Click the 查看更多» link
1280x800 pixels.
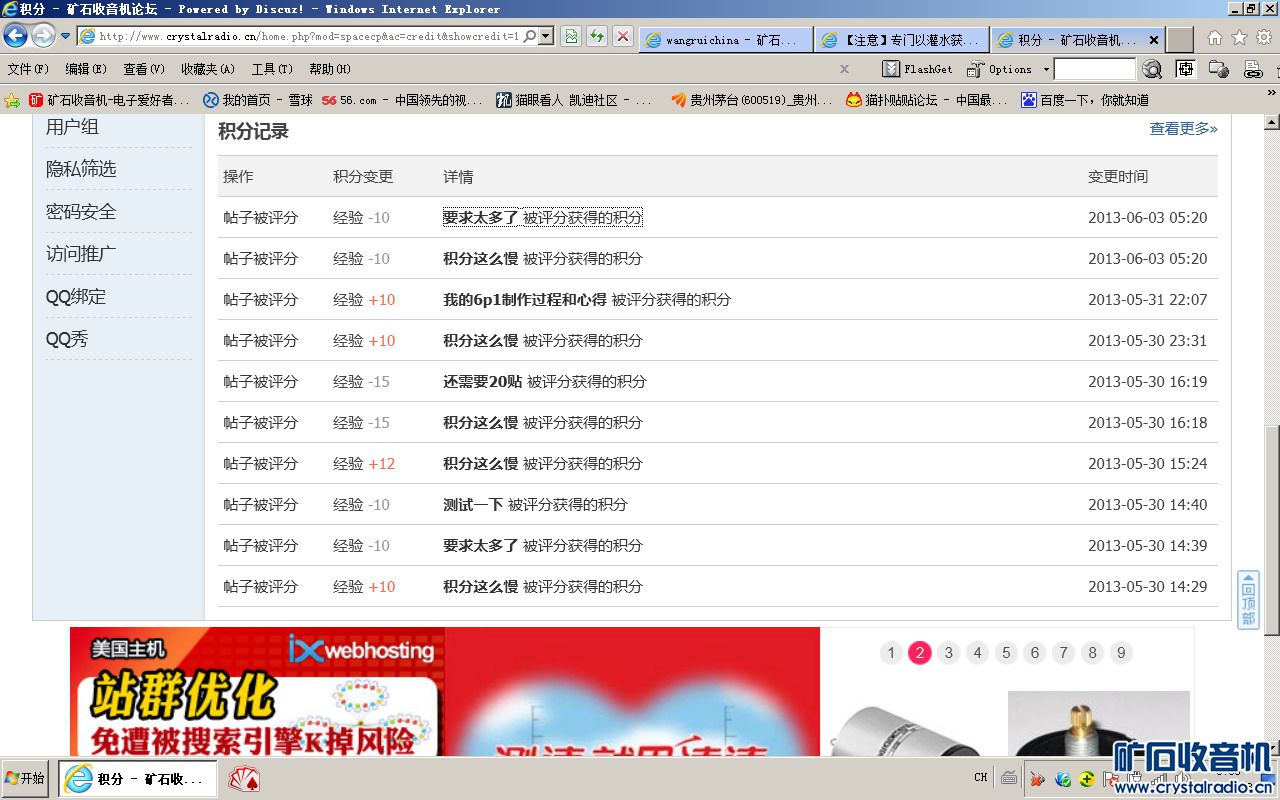1183,129
